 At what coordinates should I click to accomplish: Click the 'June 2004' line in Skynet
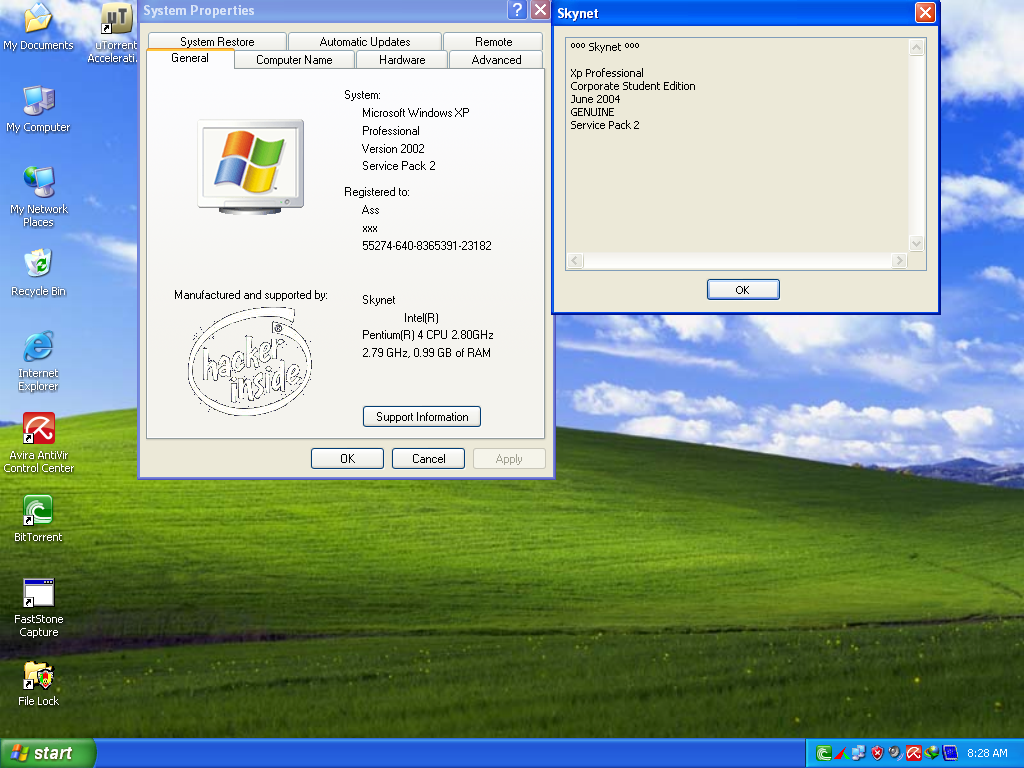coord(595,99)
